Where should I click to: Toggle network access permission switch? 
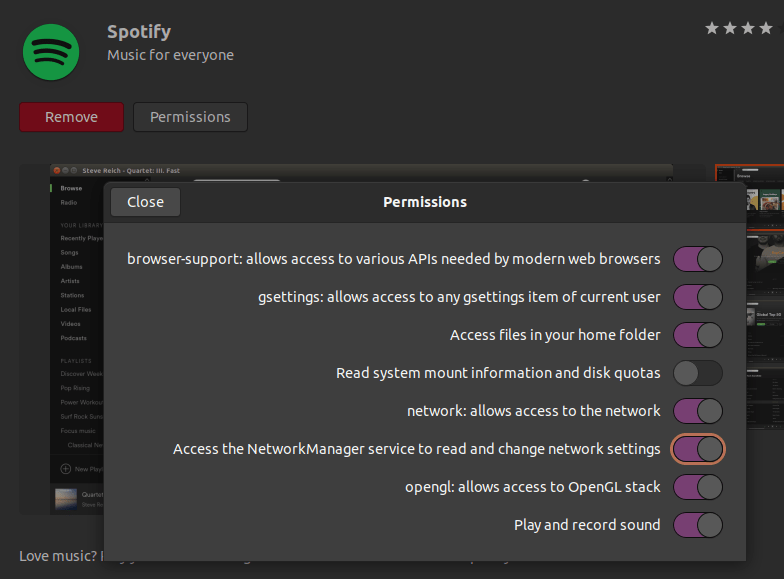click(698, 411)
